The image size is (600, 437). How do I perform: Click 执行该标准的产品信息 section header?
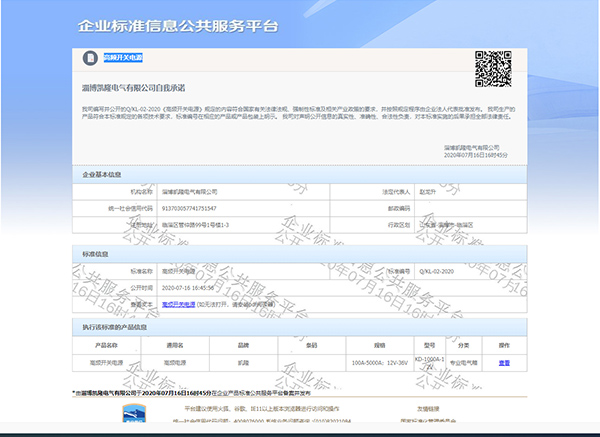tap(114, 327)
